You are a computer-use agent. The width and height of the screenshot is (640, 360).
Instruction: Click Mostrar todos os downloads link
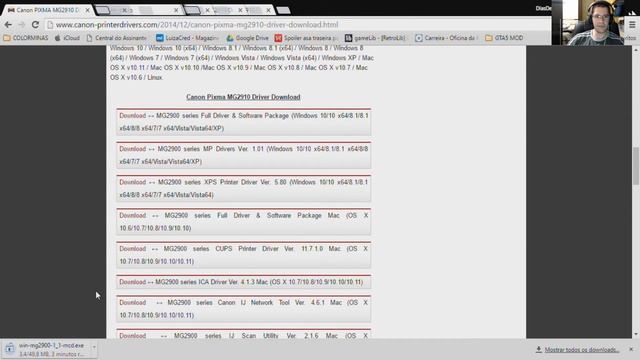[x=582, y=350]
